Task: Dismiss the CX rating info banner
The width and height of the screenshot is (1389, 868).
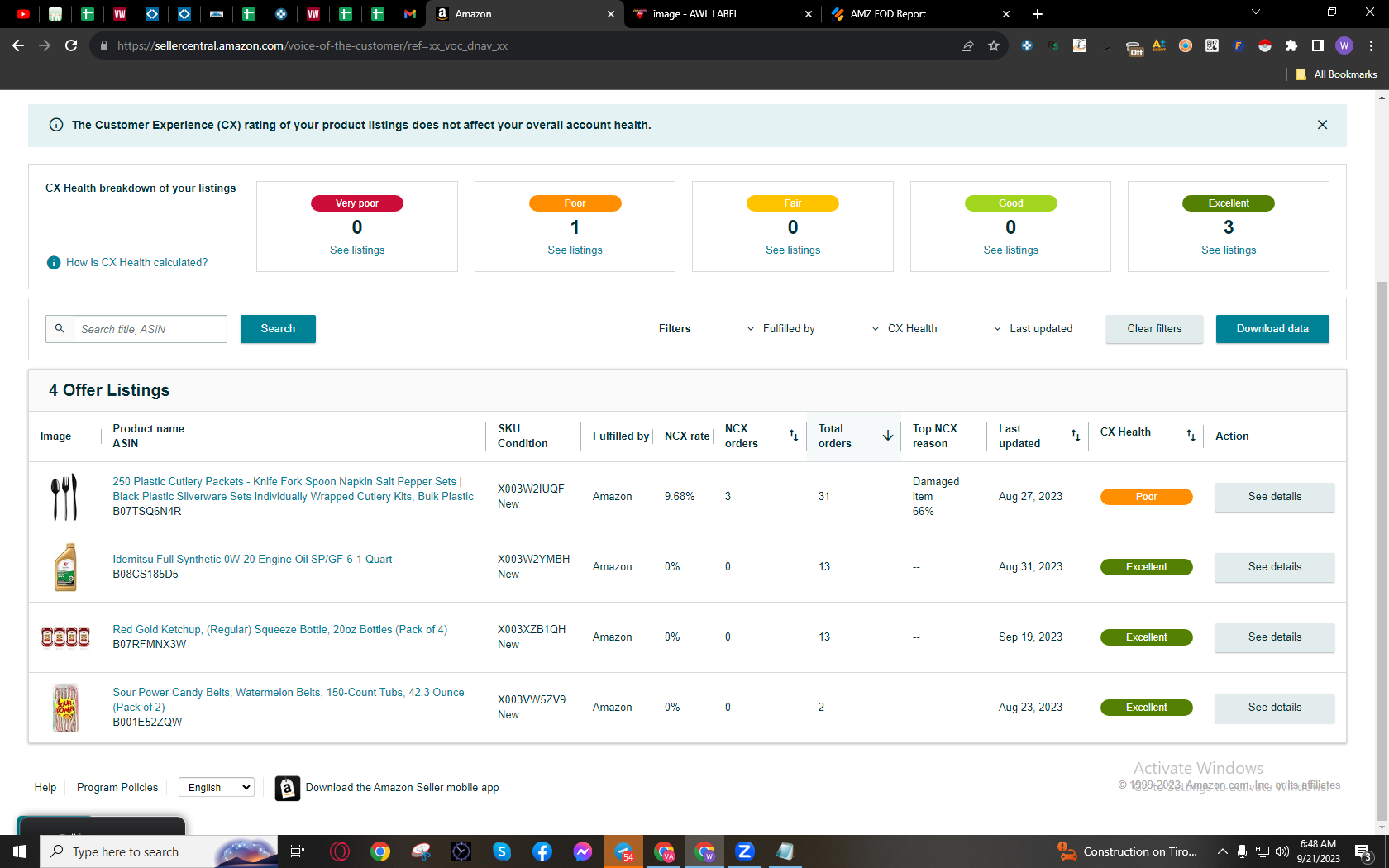Action: click(1322, 125)
